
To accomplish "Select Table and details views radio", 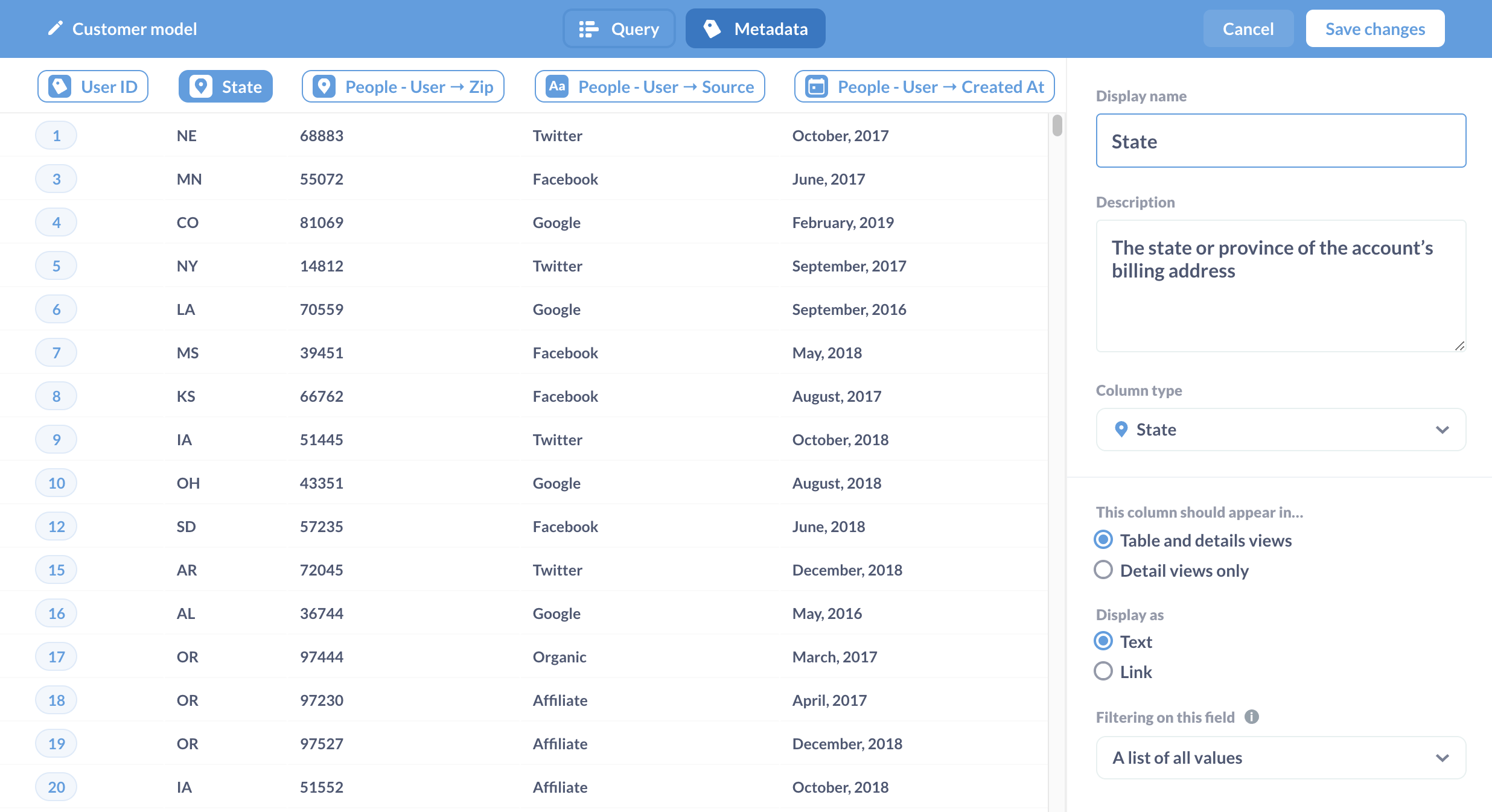I will point(1103,540).
